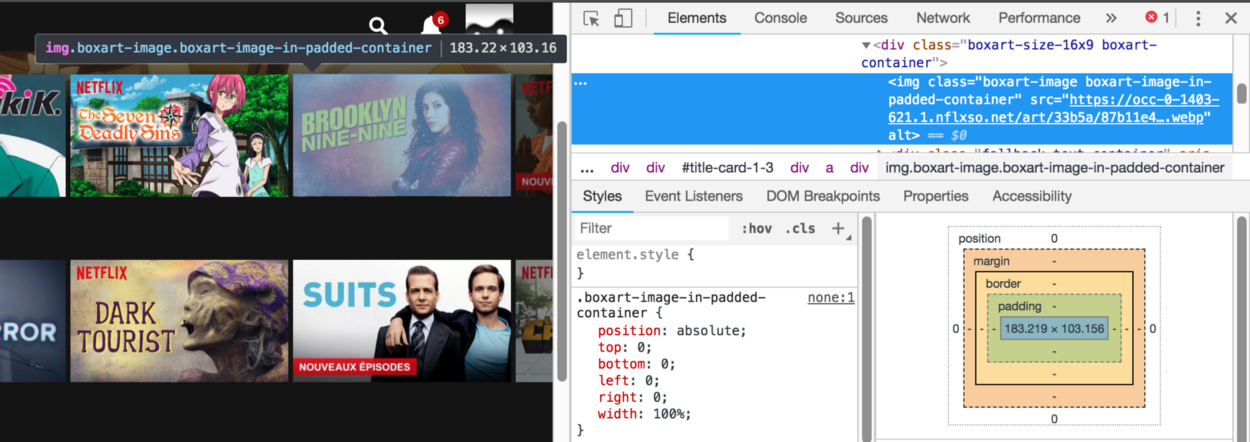
Task: Focus the Styles Filter input field
Action: click(652, 229)
